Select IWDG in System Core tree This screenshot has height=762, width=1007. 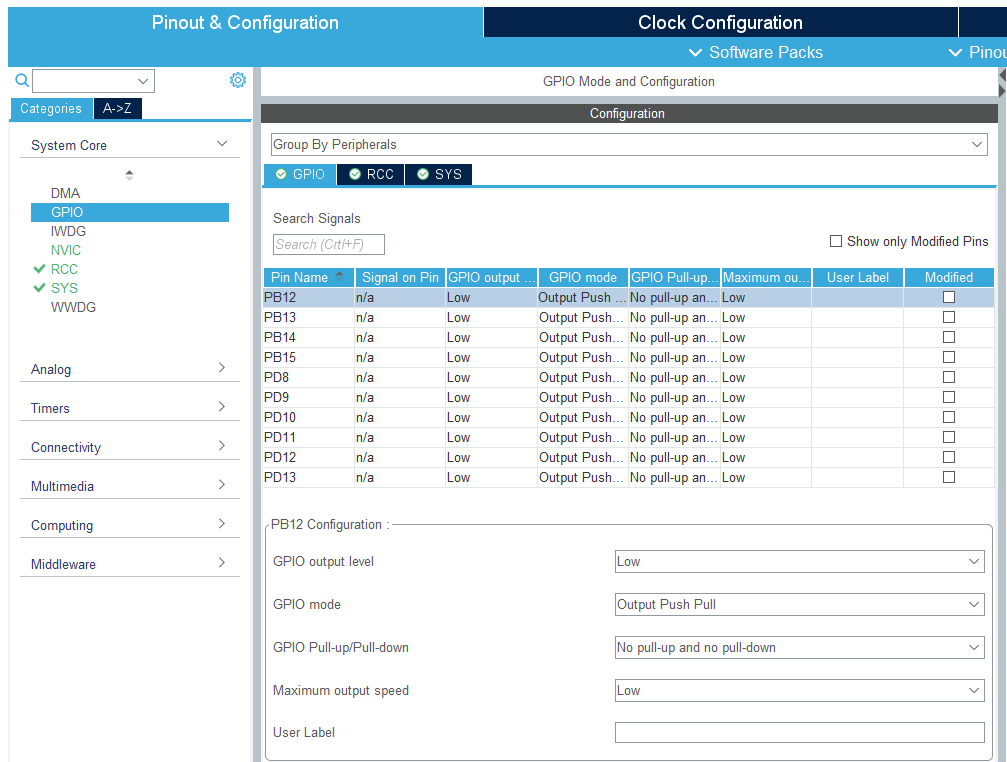click(68, 231)
